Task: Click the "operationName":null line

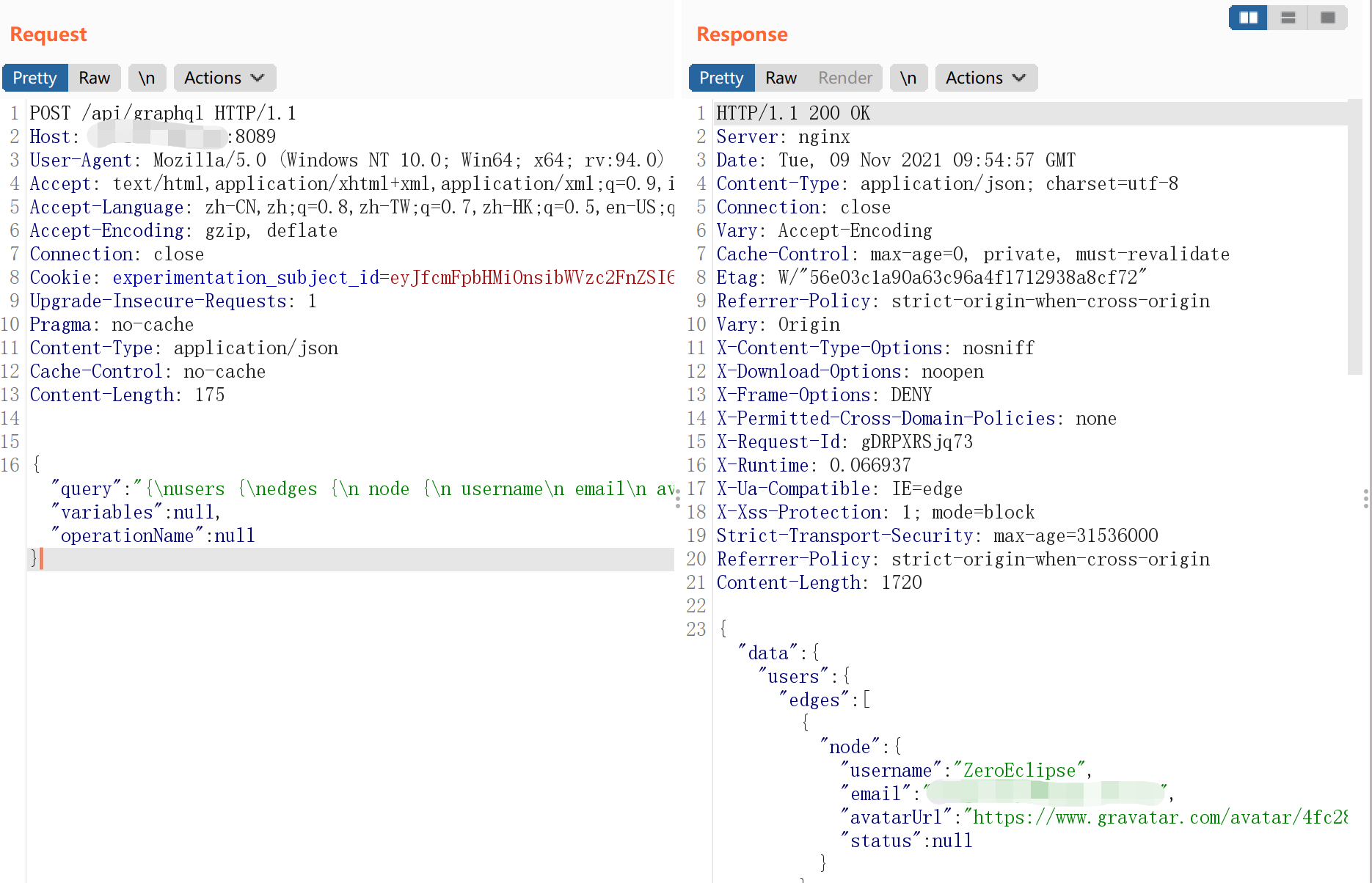Action: pos(153,535)
